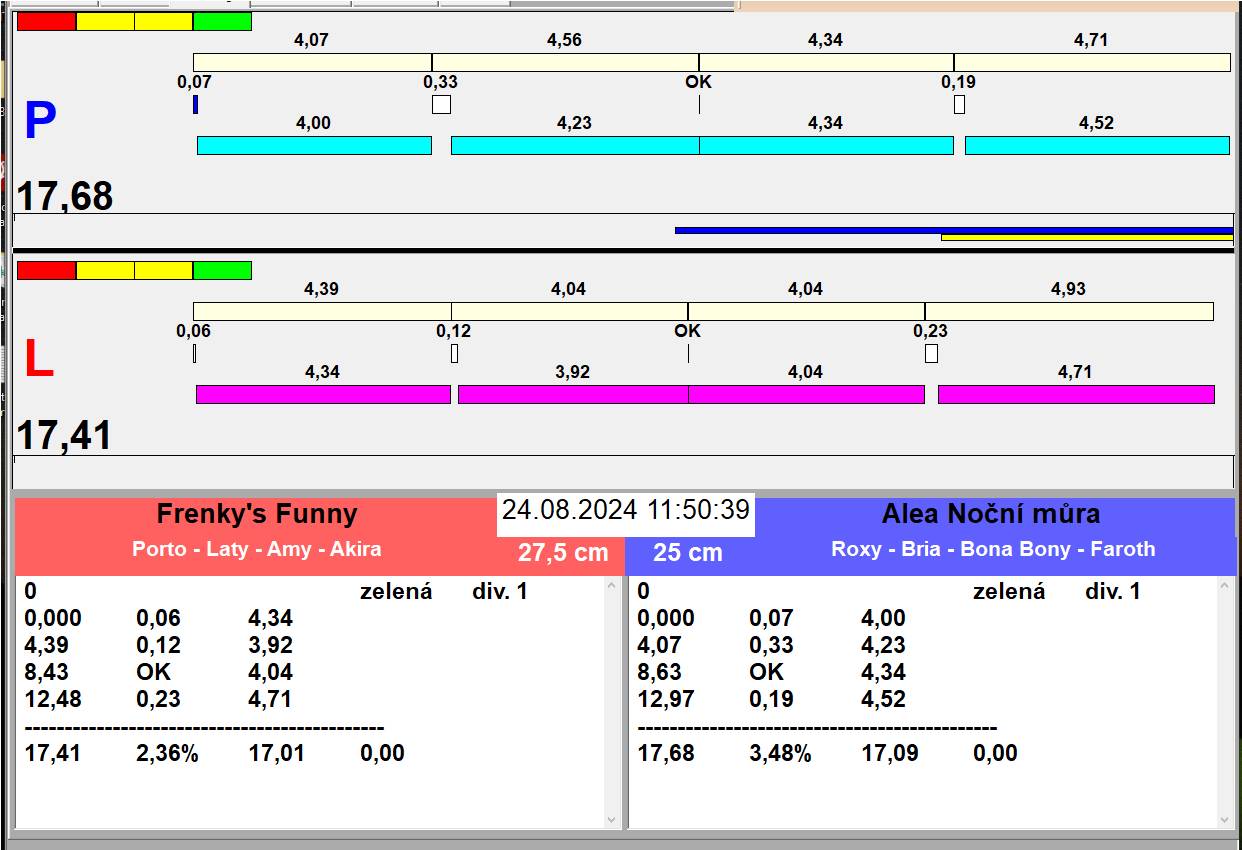Viewport: 1242px width, 850px height.
Task: Select the cyan bar labeled 4,00
Action: coord(314,146)
